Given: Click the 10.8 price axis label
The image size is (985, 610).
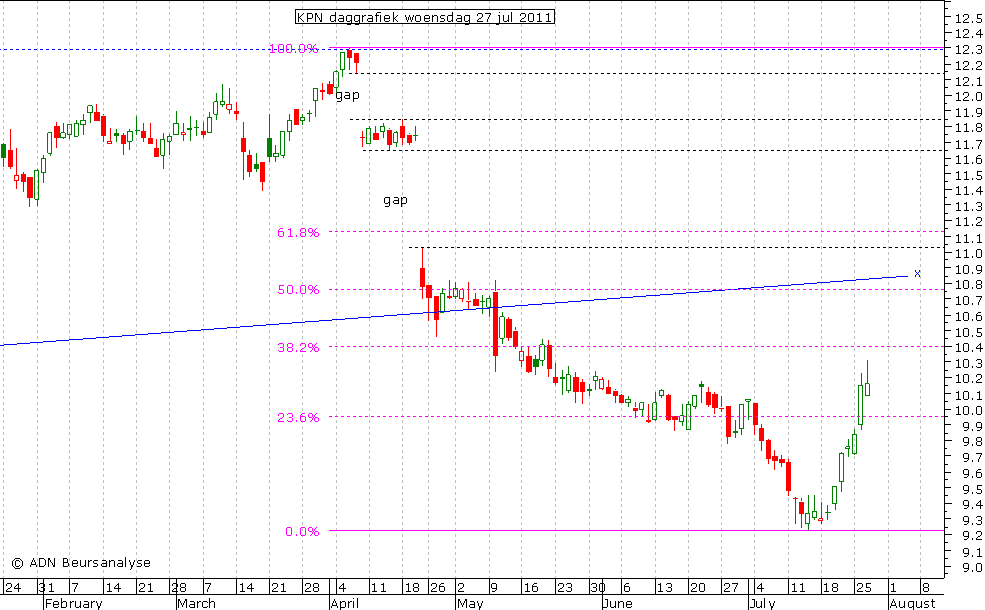Looking at the screenshot, I should pos(969,285).
